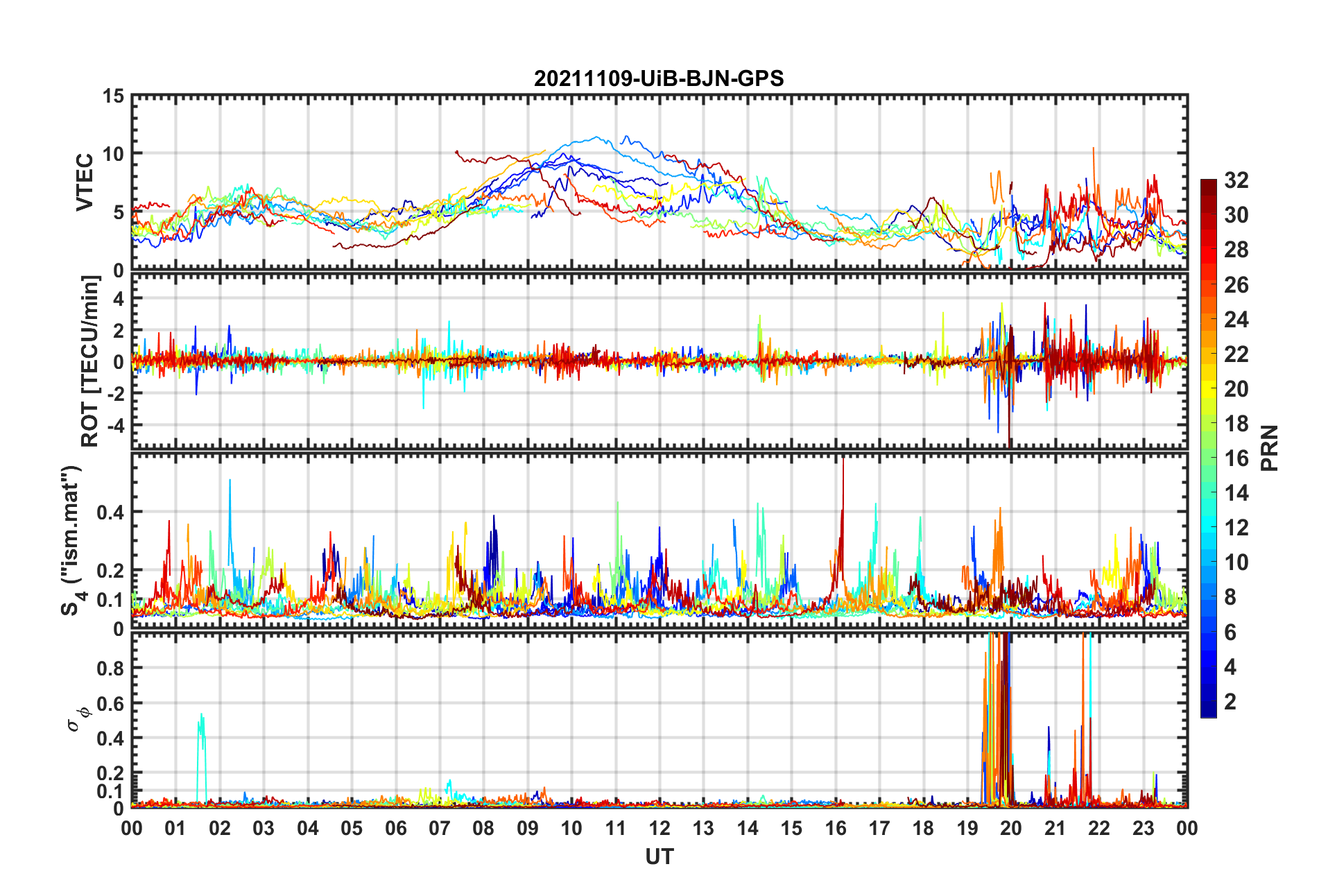The height and width of the screenshot is (896, 1319).
Task: Select tick 2 on the ROT axis
Action: [x=119, y=330]
